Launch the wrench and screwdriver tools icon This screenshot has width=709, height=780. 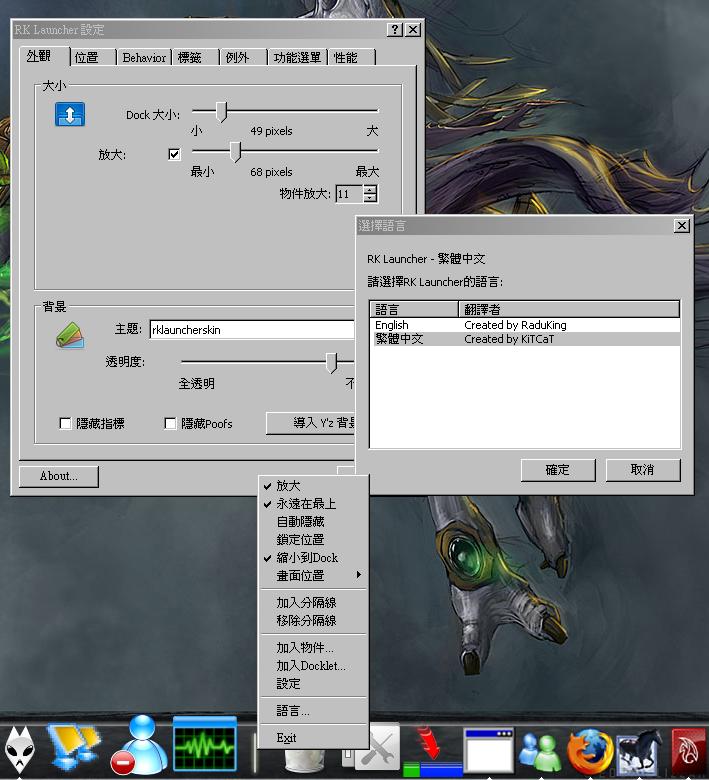[x=380, y=749]
